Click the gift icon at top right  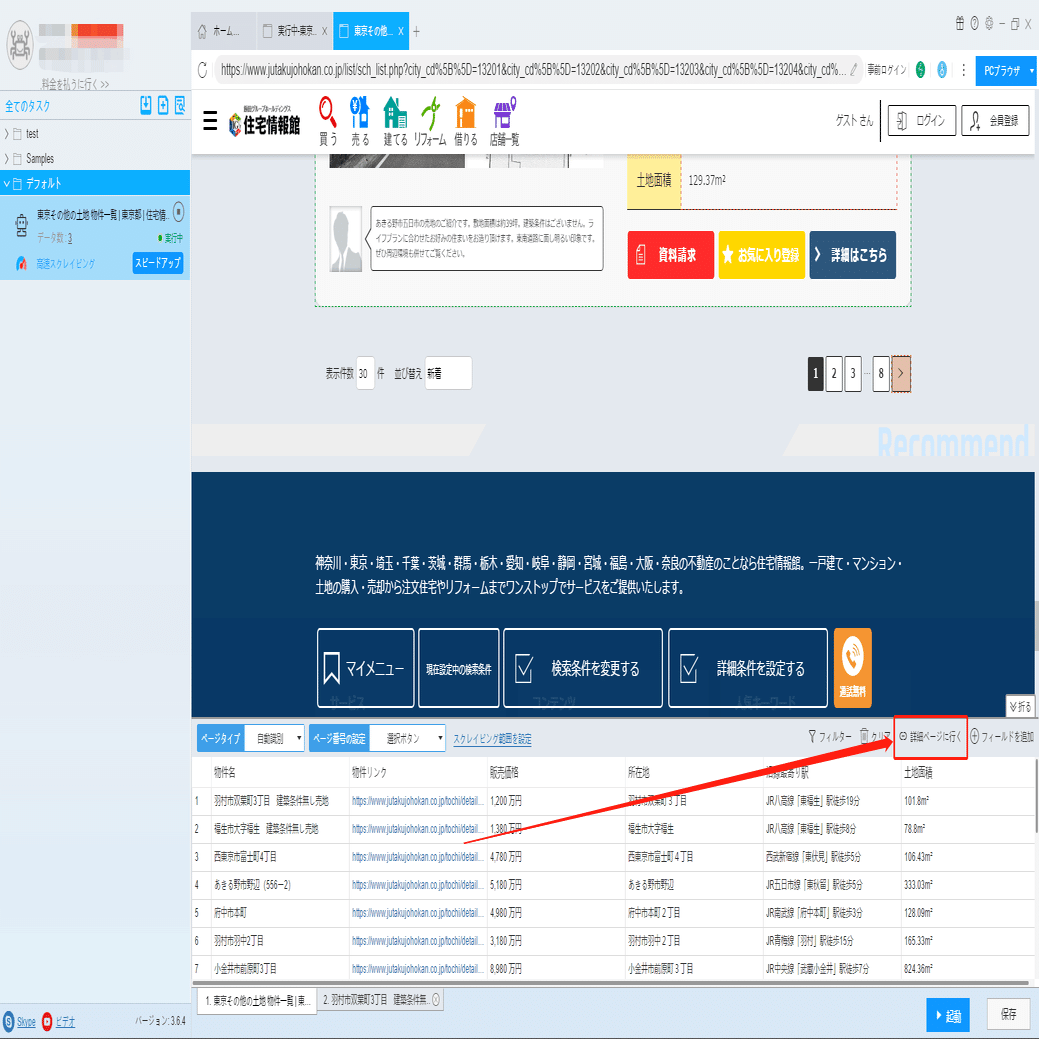[x=959, y=24]
